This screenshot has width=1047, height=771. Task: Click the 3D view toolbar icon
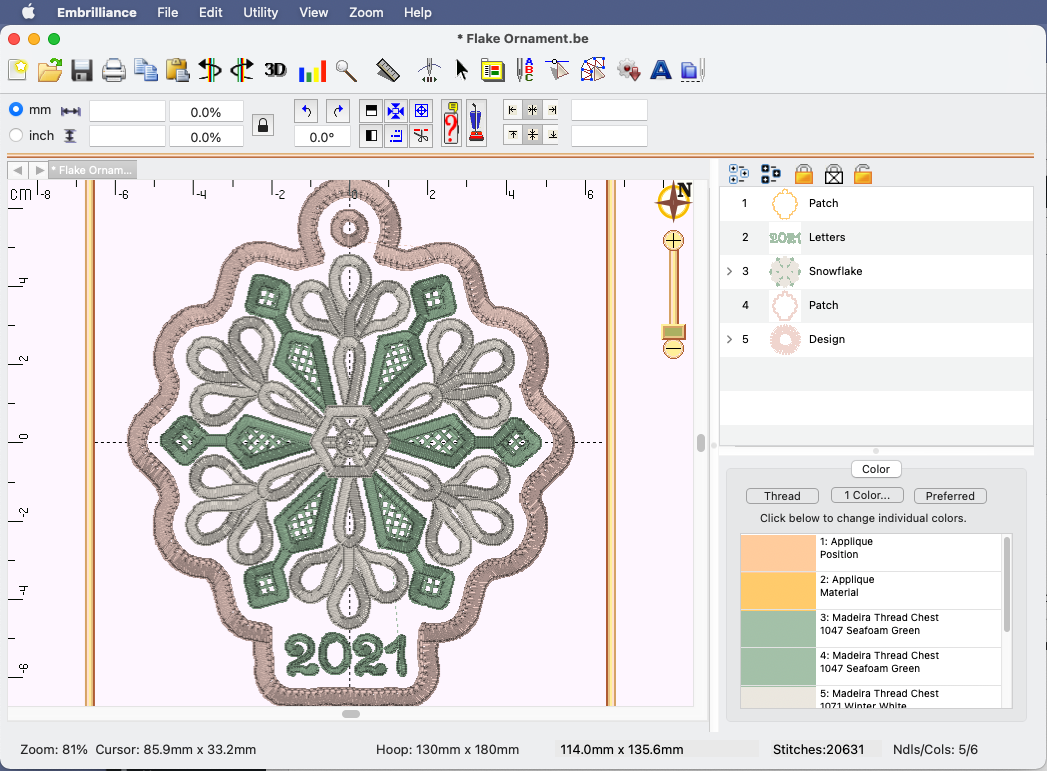pyautogui.click(x=275, y=70)
